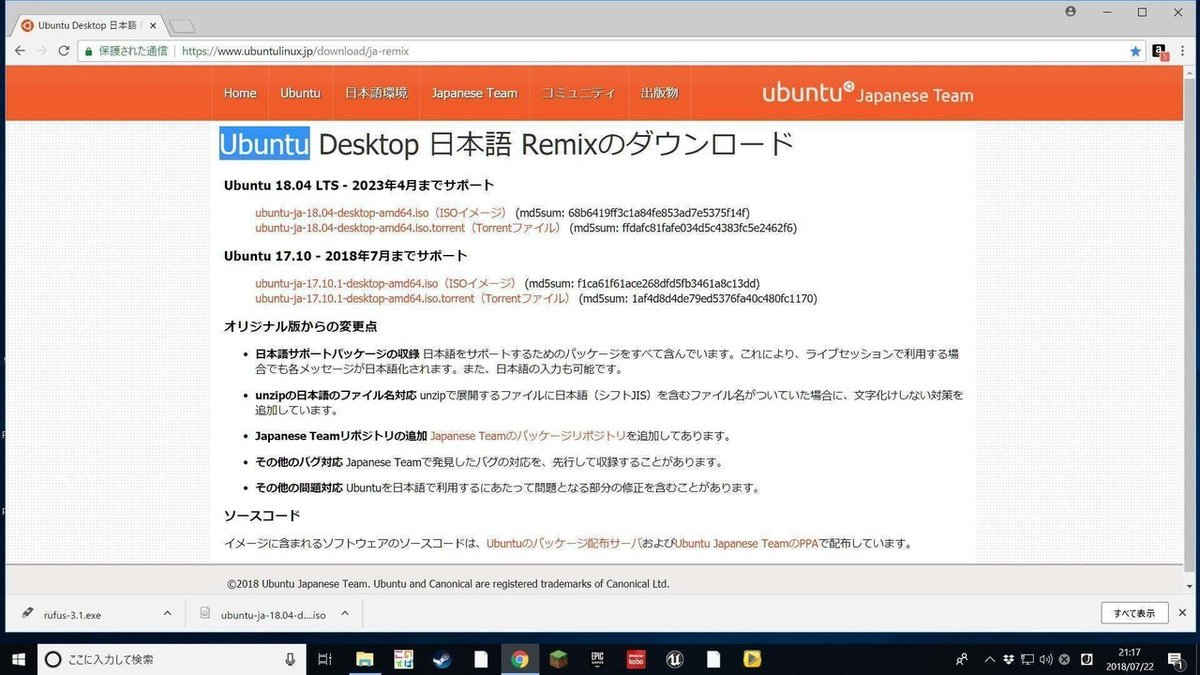This screenshot has height=675, width=1200.
Task: Click the browser forward arrow
Action: (x=41, y=51)
